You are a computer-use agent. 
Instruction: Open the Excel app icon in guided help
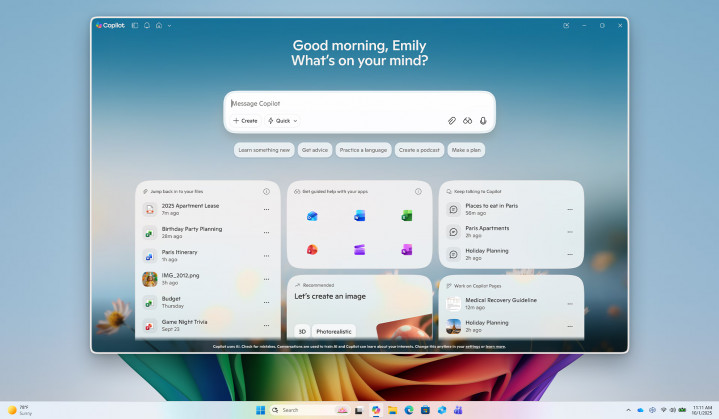click(407, 216)
